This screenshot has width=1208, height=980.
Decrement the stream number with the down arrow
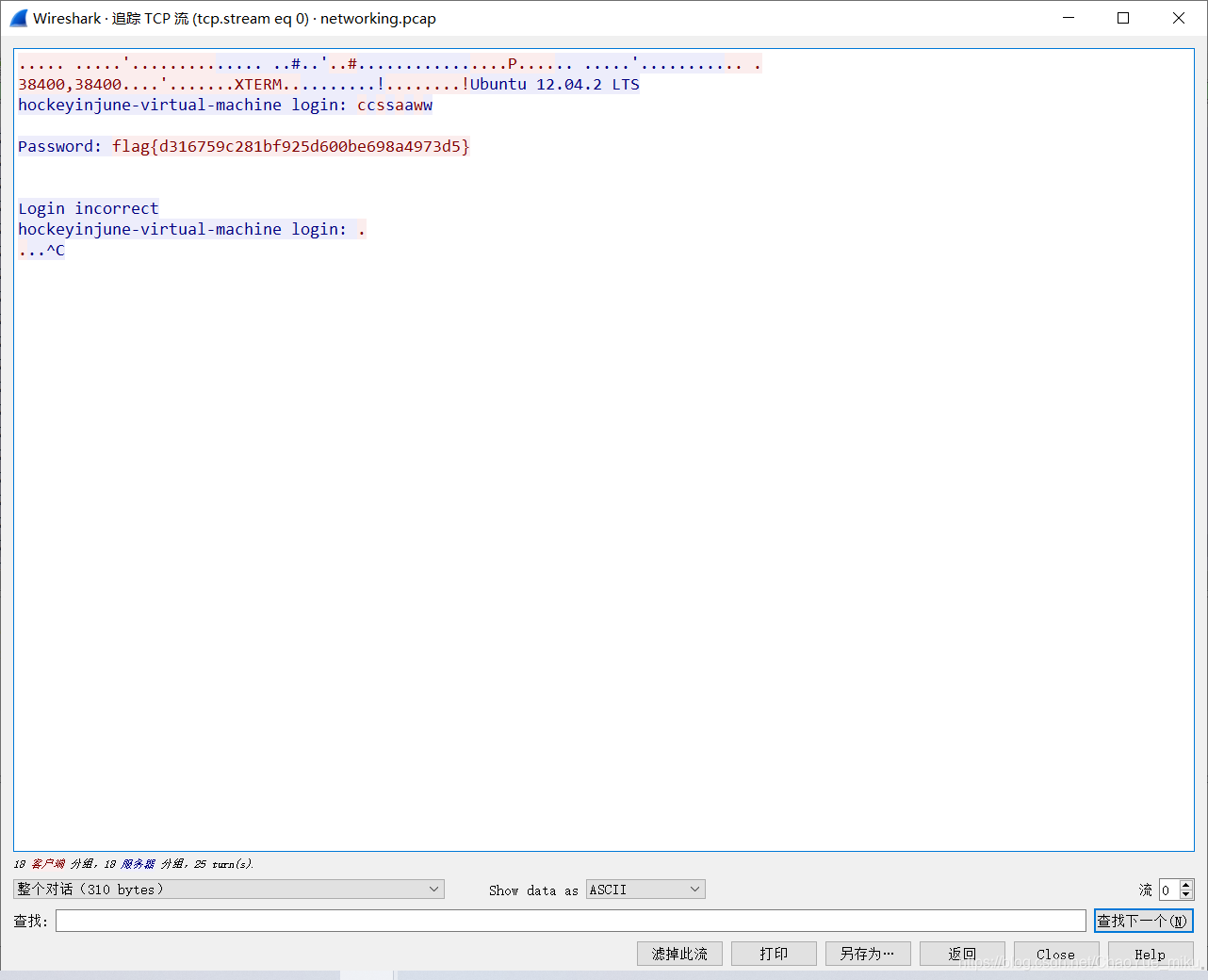click(x=1186, y=894)
